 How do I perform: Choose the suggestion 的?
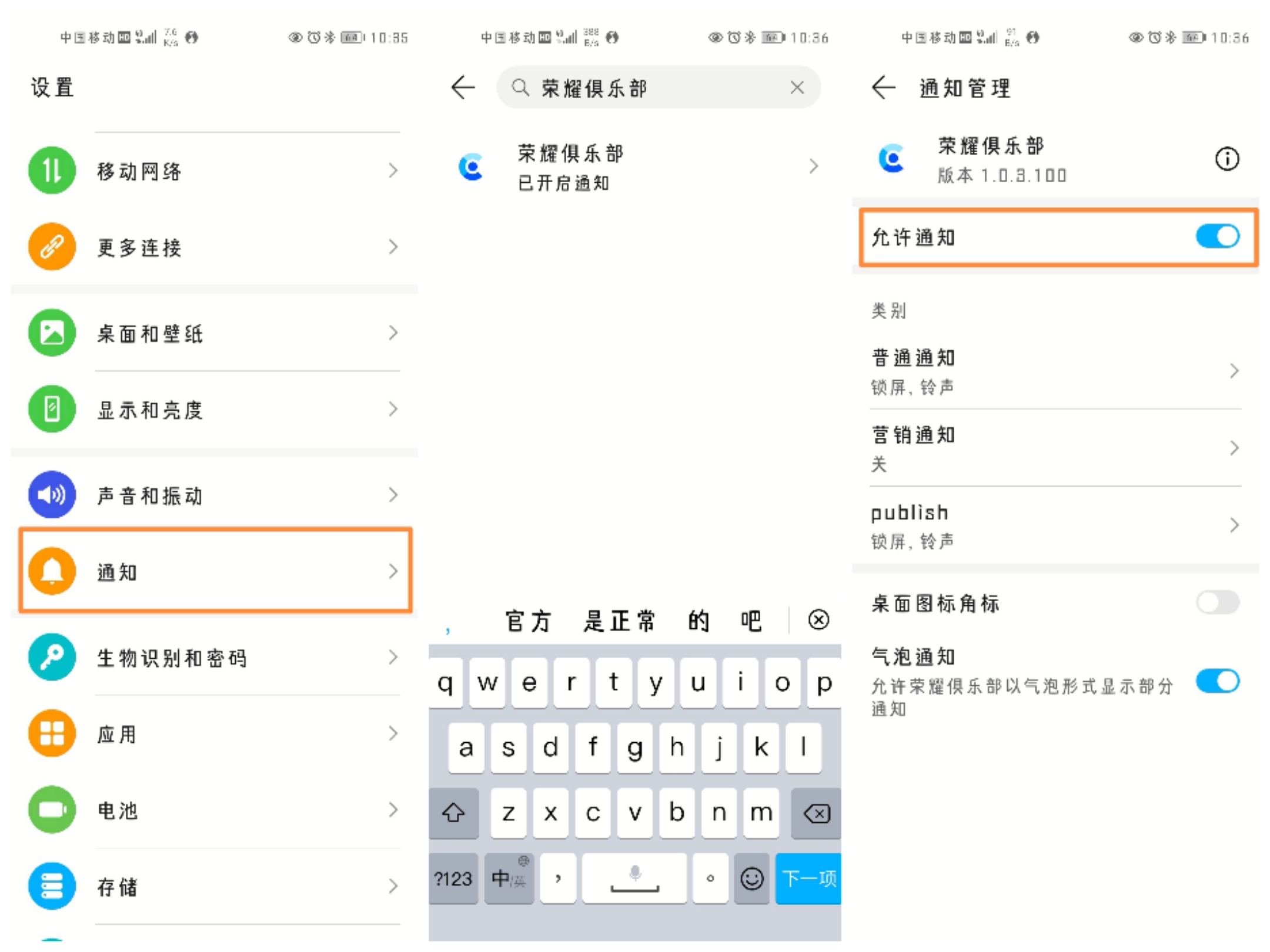[x=698, y=621]
